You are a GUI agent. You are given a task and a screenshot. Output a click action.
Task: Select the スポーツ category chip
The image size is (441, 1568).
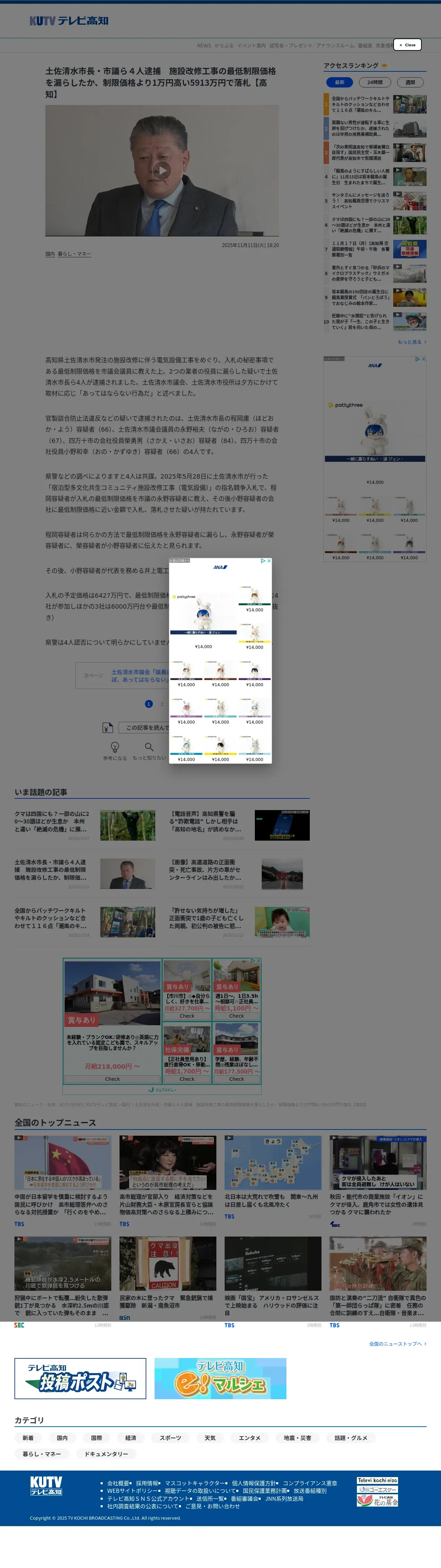tap(171, 1438)
